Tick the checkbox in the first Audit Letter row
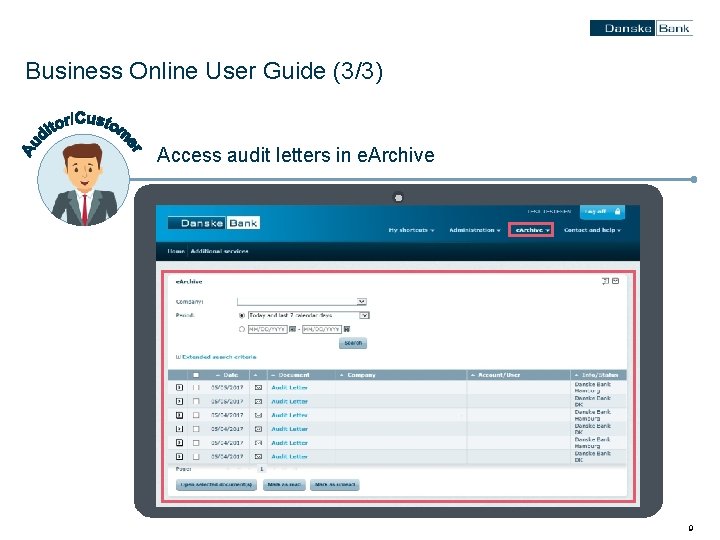Image resolution: width=720 pixels, height=540 pixels. coord(196,388)
